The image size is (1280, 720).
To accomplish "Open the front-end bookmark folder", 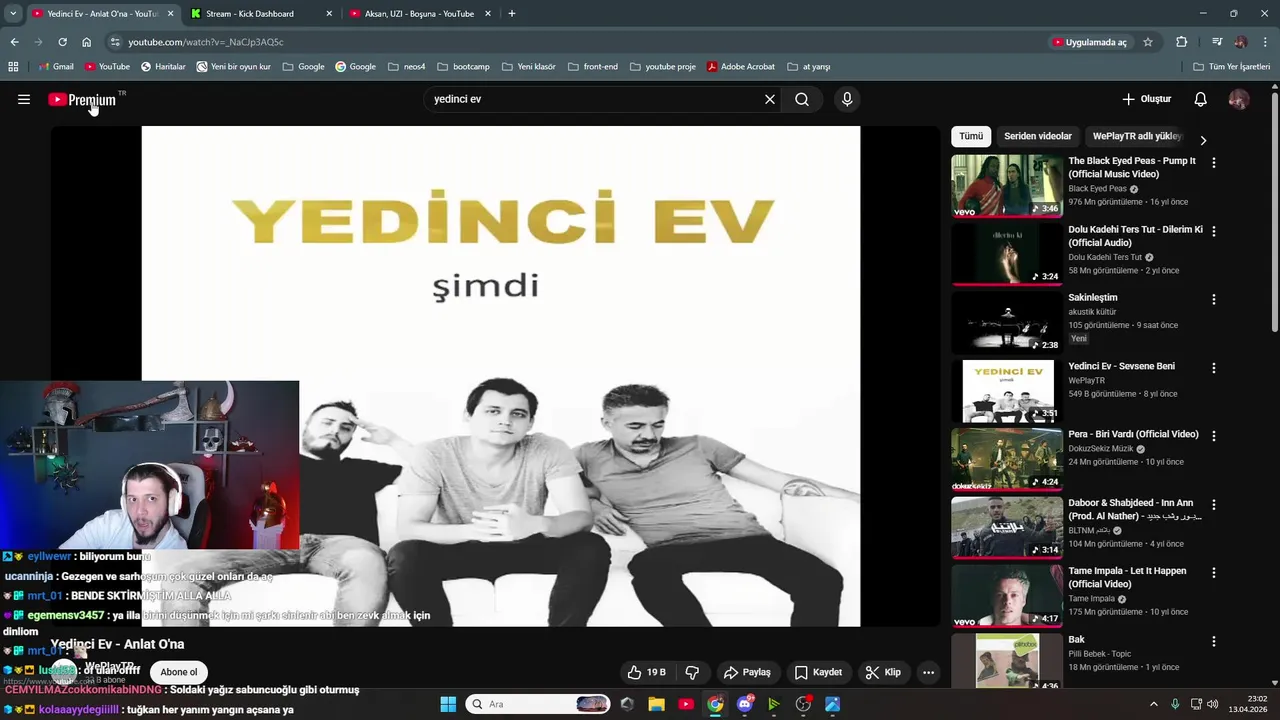I will click(592, 67).
